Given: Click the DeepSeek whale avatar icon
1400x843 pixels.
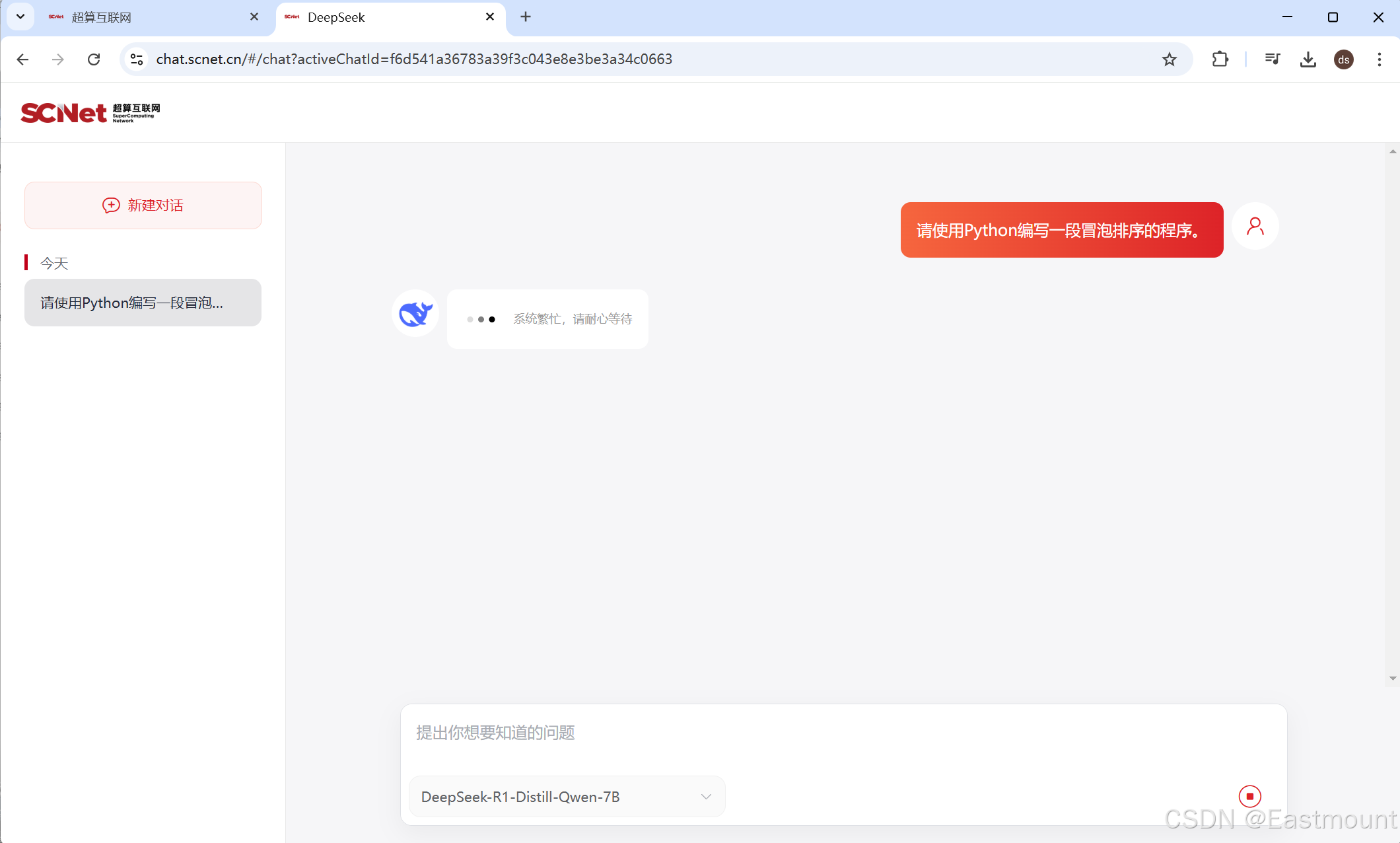Looking at the screenshot, I should [415, 313].
